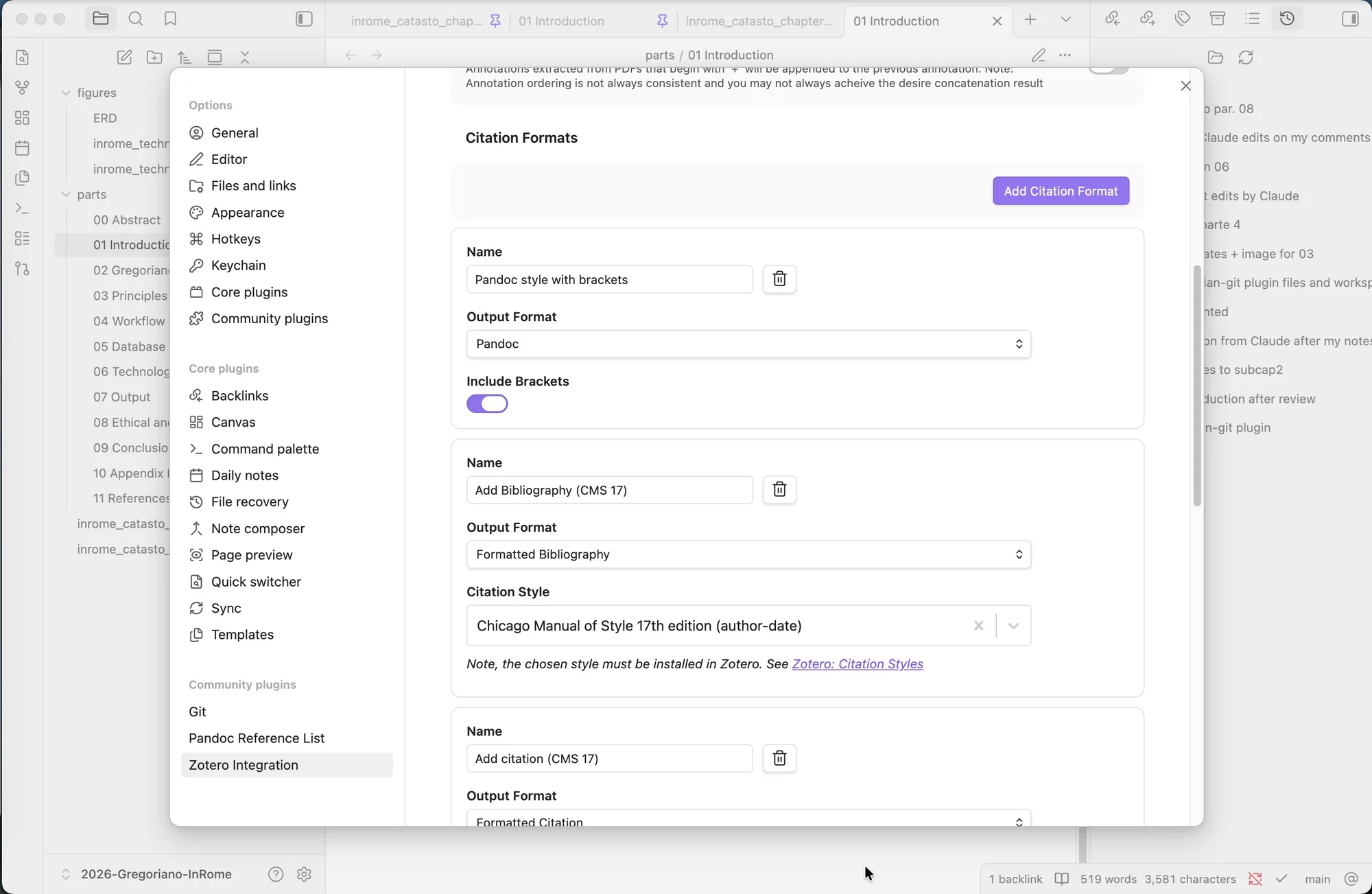Toggle the annotation concatenation switch at top
The width and height of the screenshot is (1372, 894).
pos(1109,69)
